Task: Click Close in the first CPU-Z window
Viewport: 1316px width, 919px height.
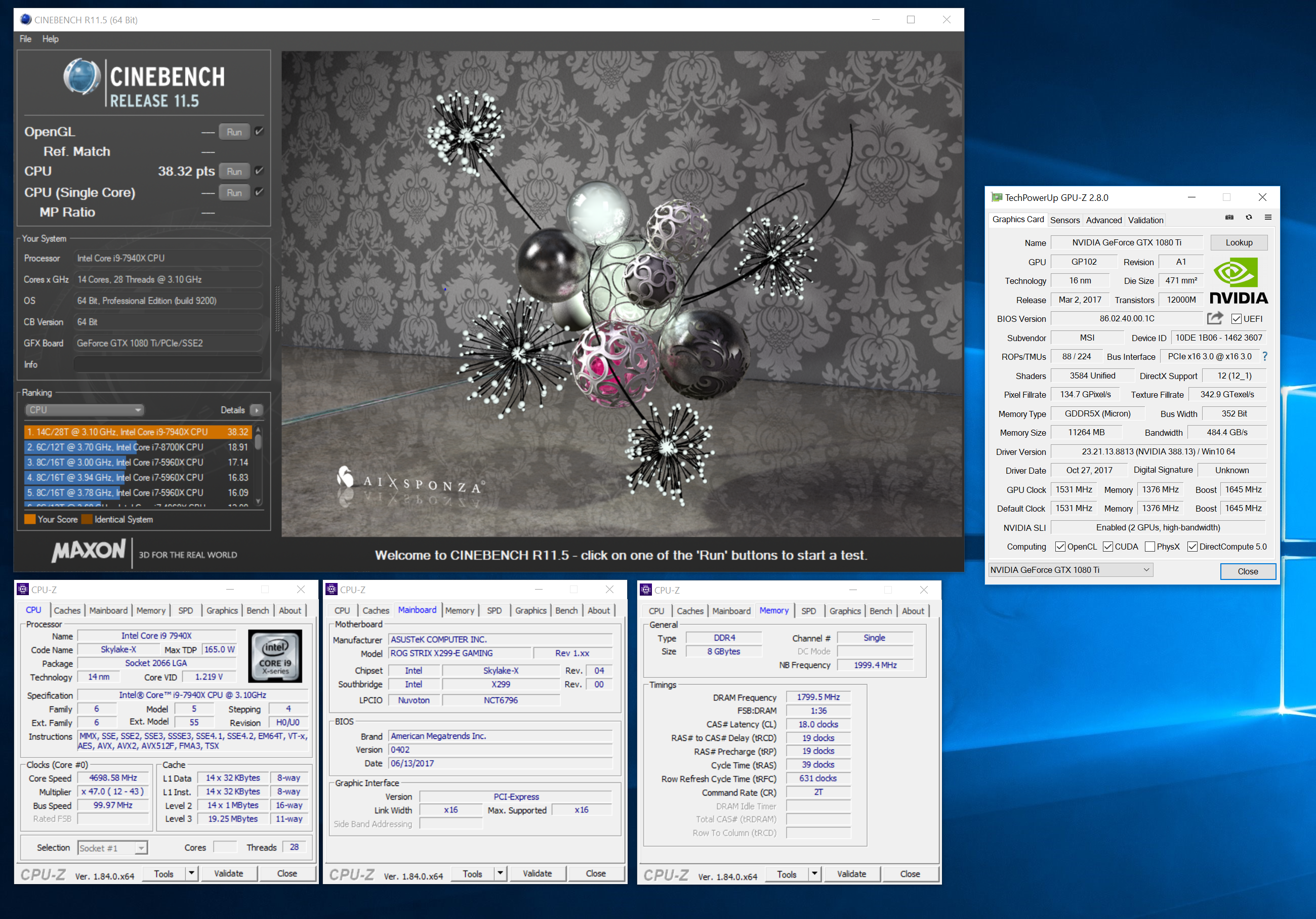Action: [287, 873]
